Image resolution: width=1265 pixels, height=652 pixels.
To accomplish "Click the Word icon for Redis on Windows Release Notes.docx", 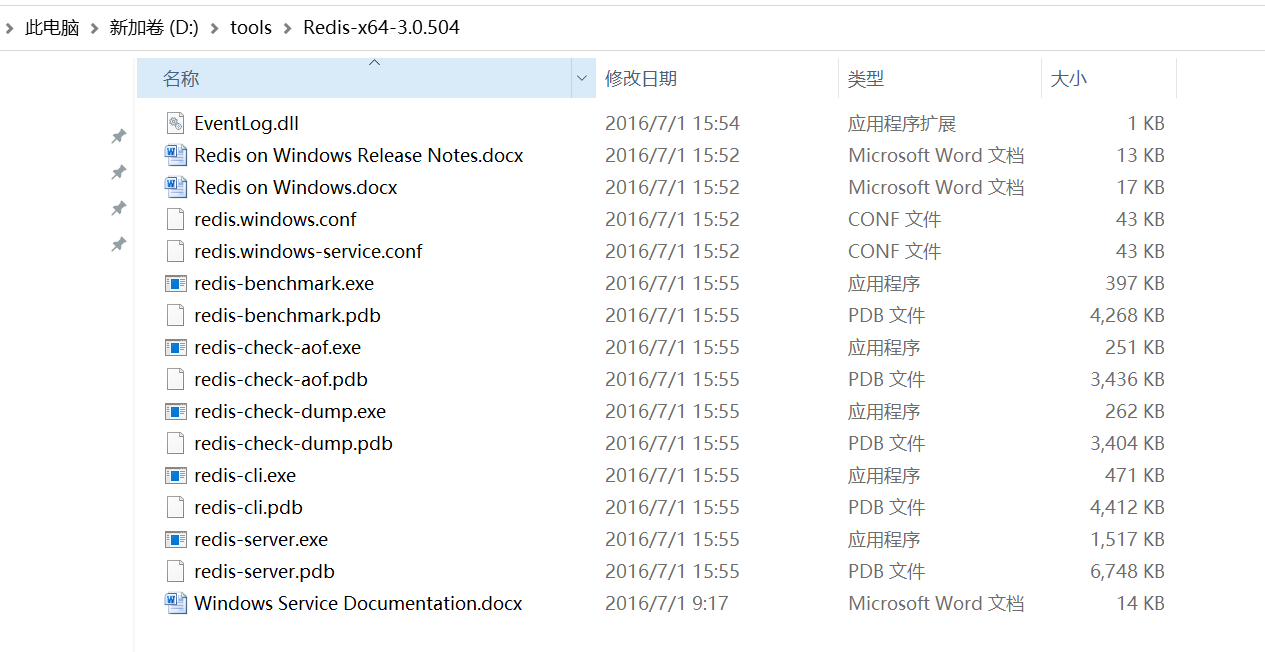I will point(176,155).
